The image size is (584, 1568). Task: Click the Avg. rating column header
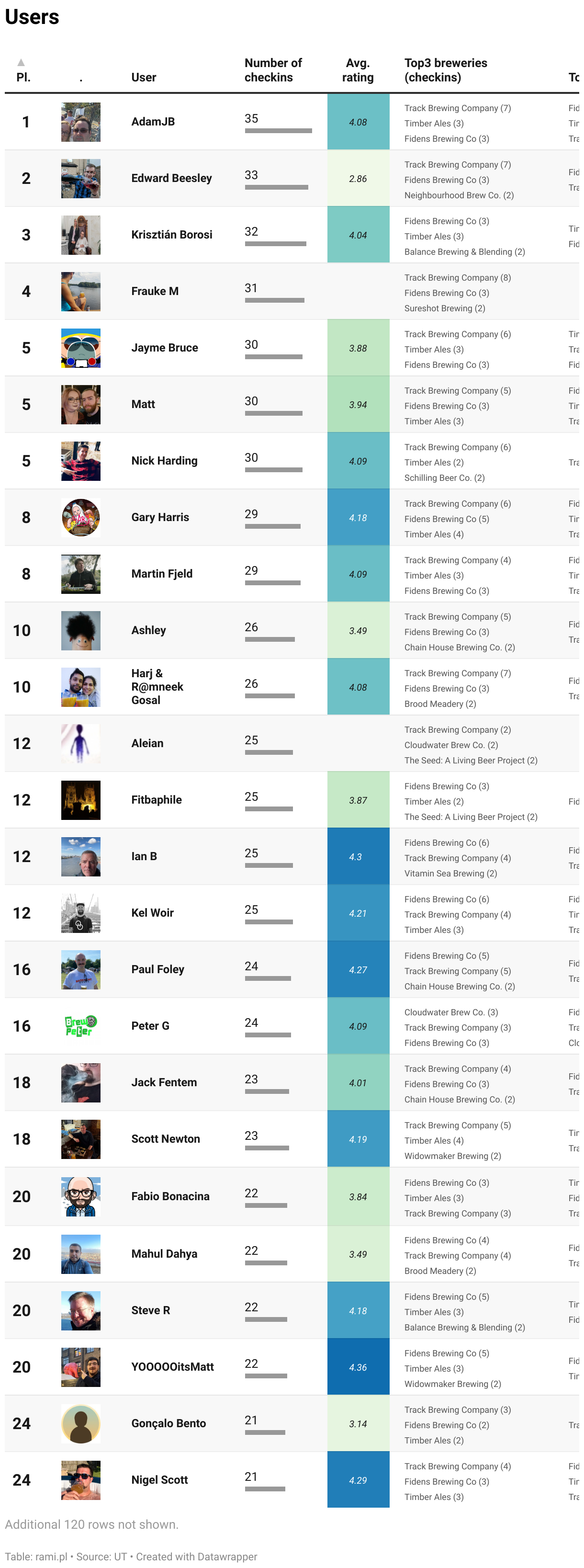pos(358,70)
